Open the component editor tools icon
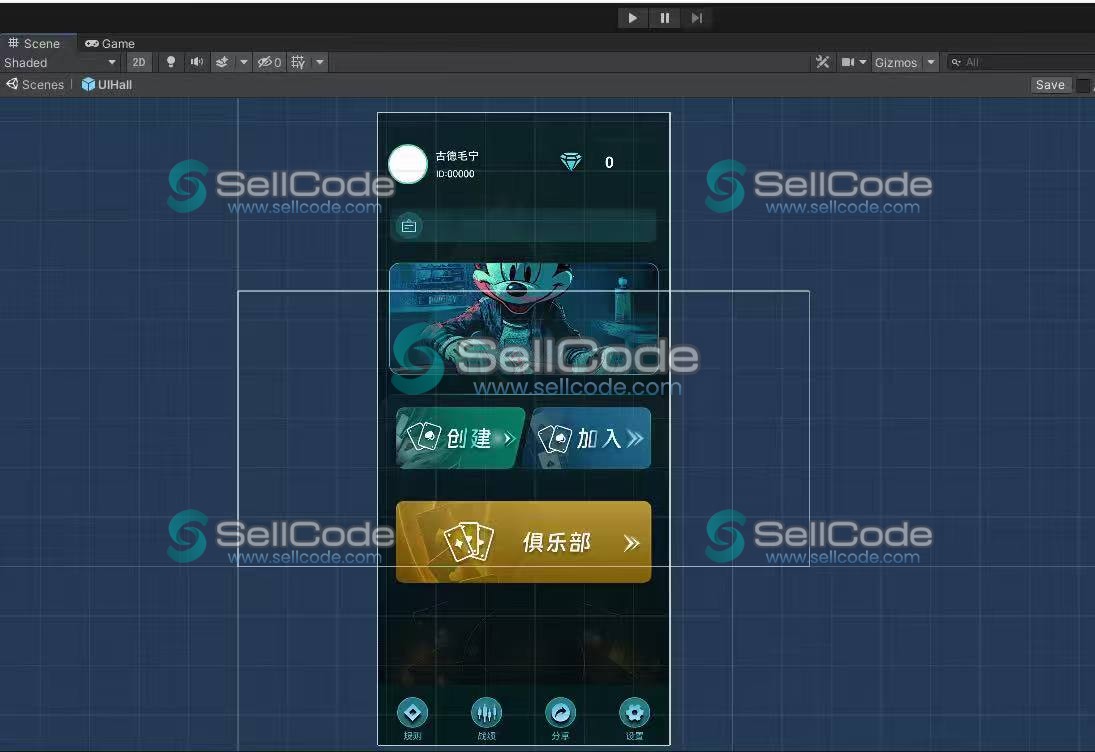The width and height of the screenshot is (1095, 752). click(x=823, y=62)
